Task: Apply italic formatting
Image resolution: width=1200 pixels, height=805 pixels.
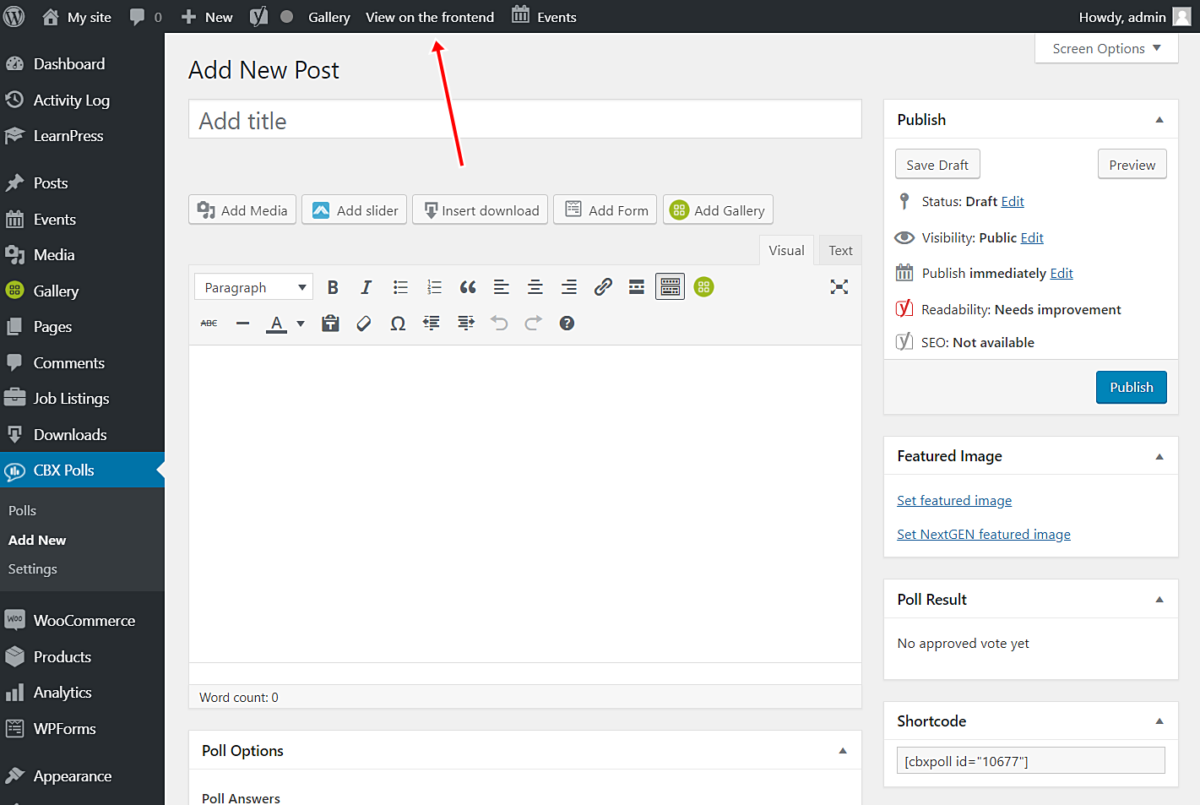Action: tap(366, 287)
